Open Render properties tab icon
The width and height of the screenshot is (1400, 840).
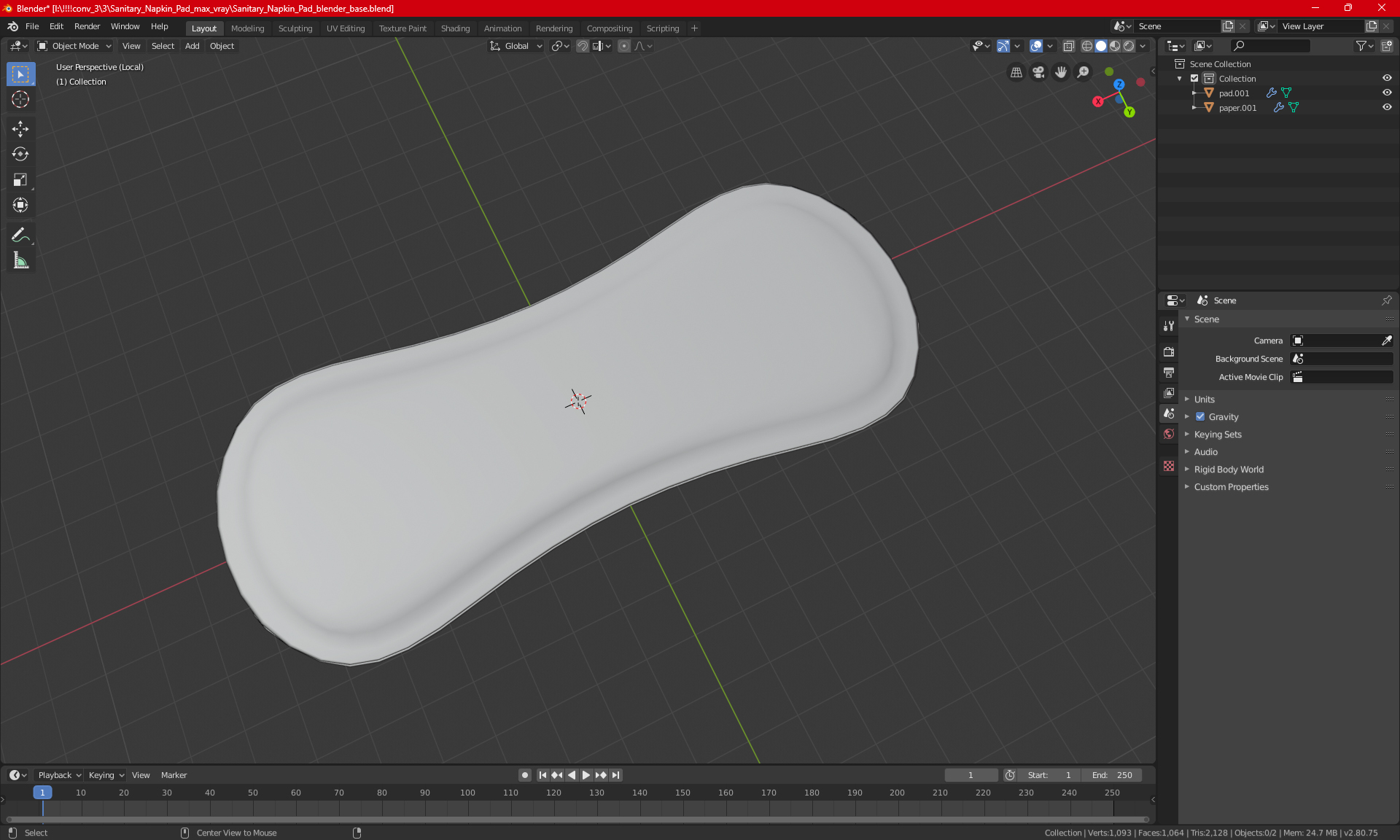[1169, 351]
